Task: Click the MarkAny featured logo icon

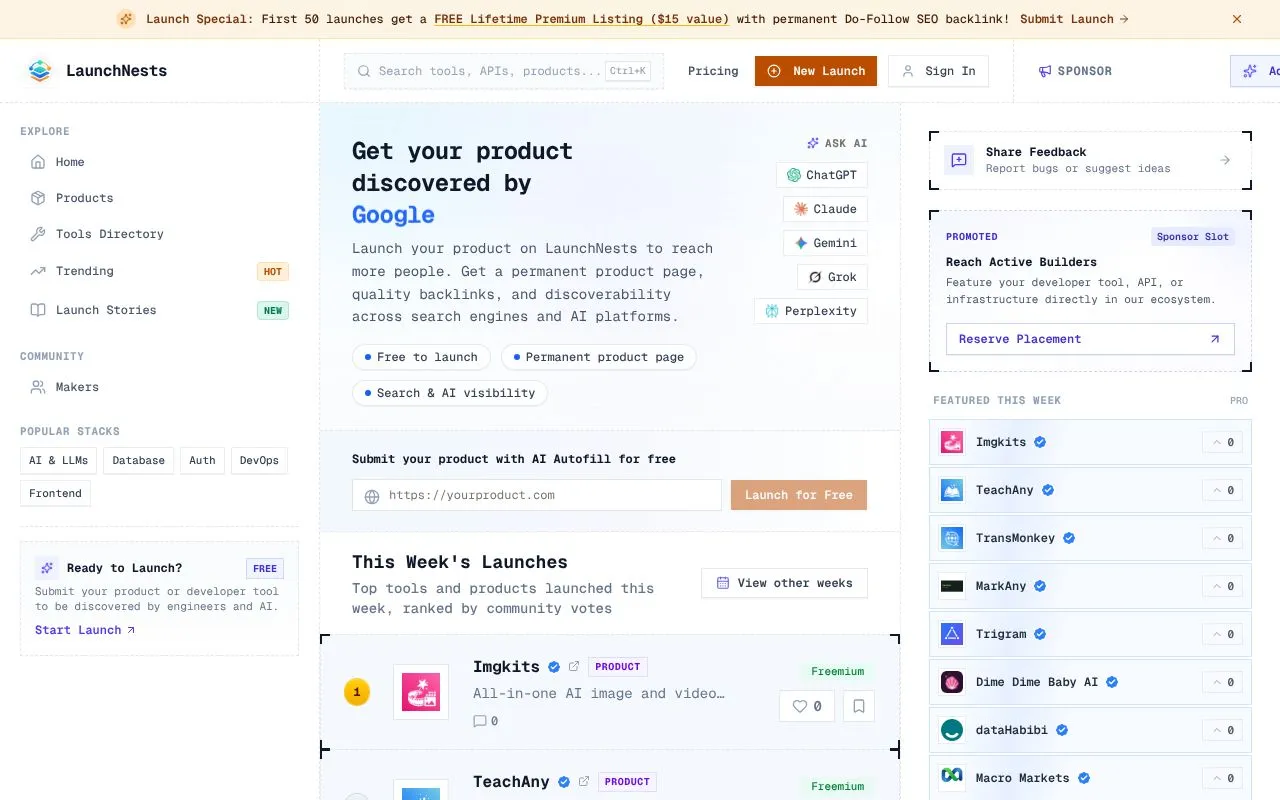Action: click(x=952, y=586)
